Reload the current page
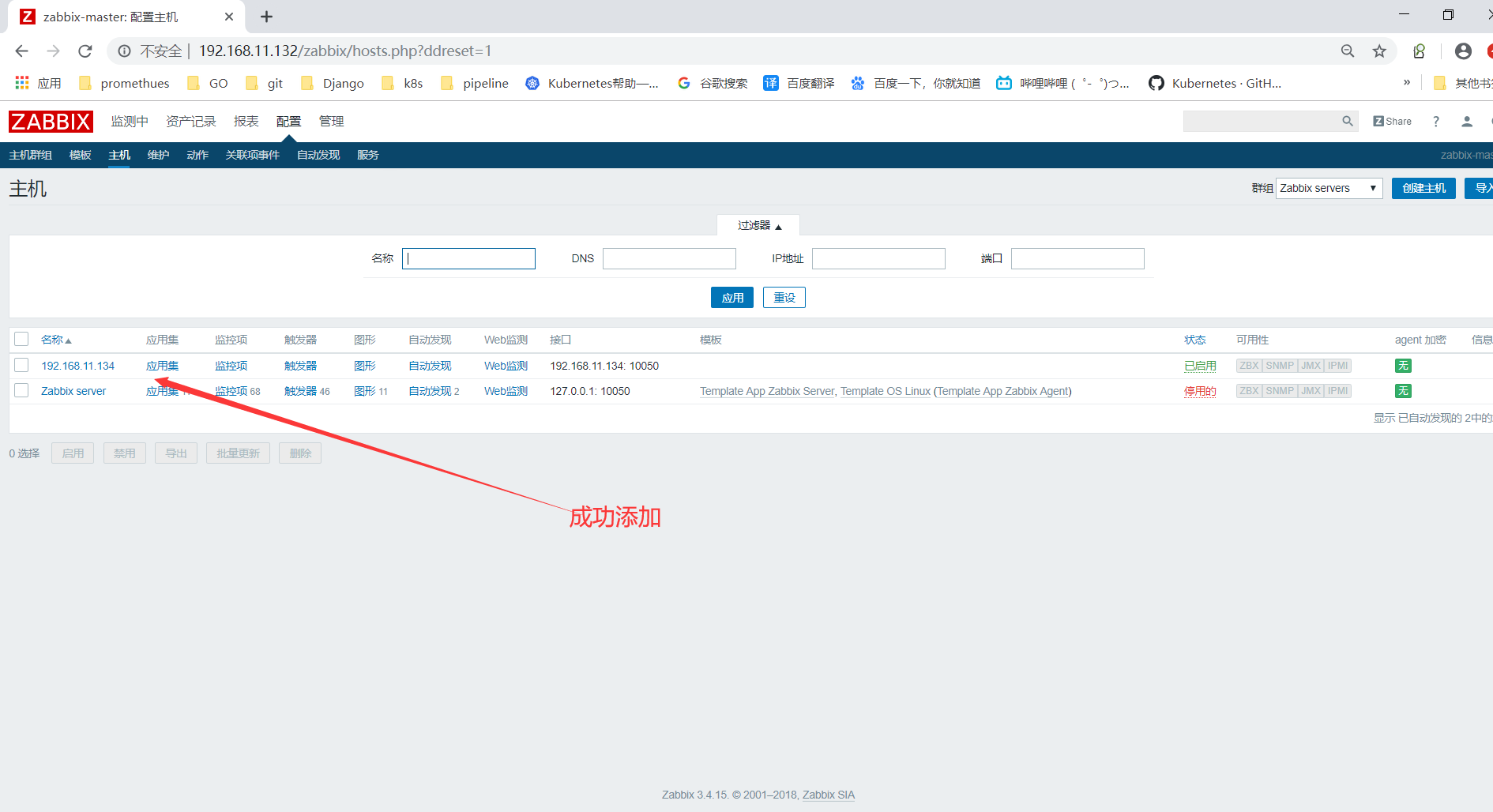Viewport: 1493px width, 812px height. point(85,51)
